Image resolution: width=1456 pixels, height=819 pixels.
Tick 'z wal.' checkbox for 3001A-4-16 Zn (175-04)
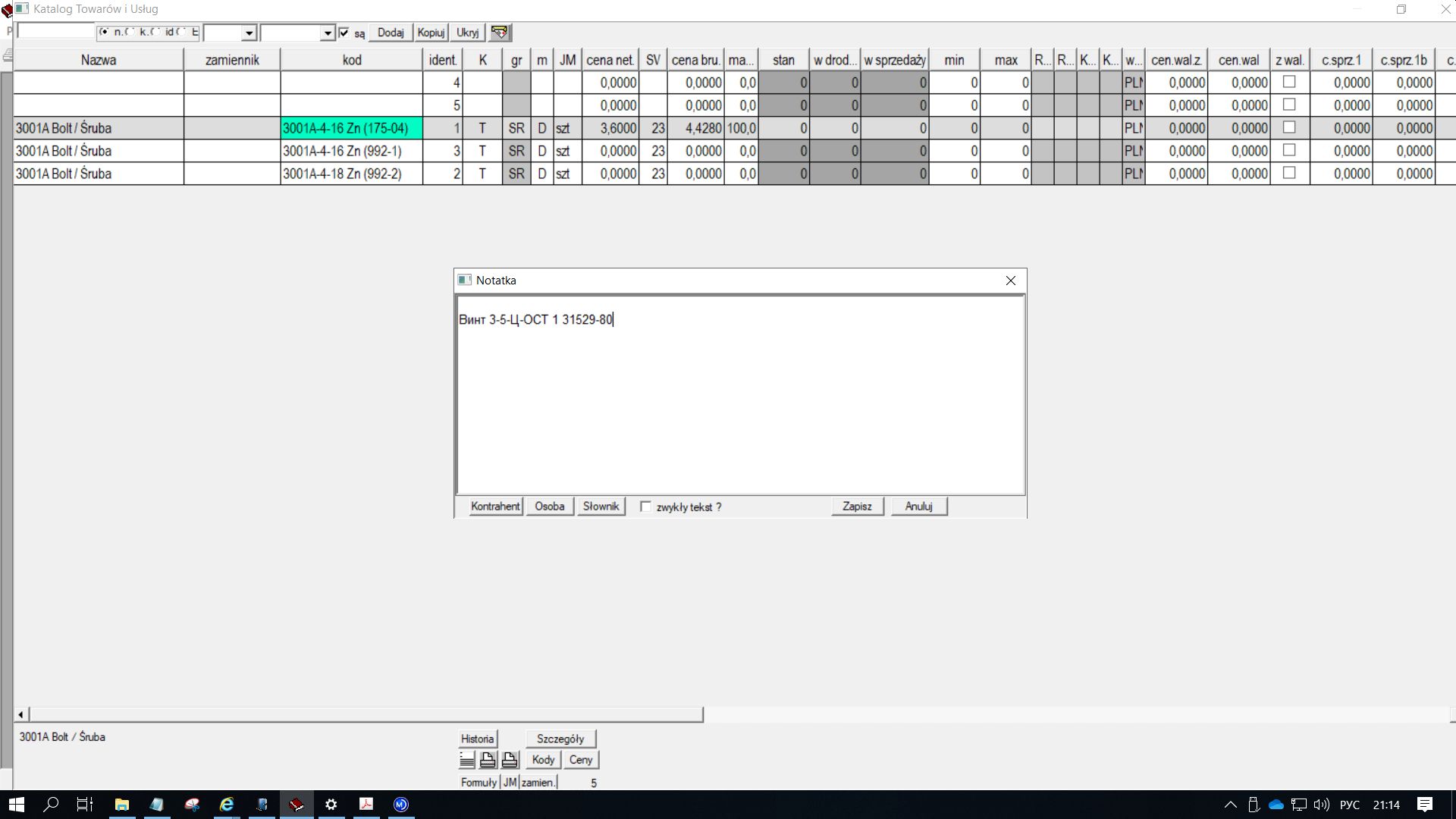1288,127
